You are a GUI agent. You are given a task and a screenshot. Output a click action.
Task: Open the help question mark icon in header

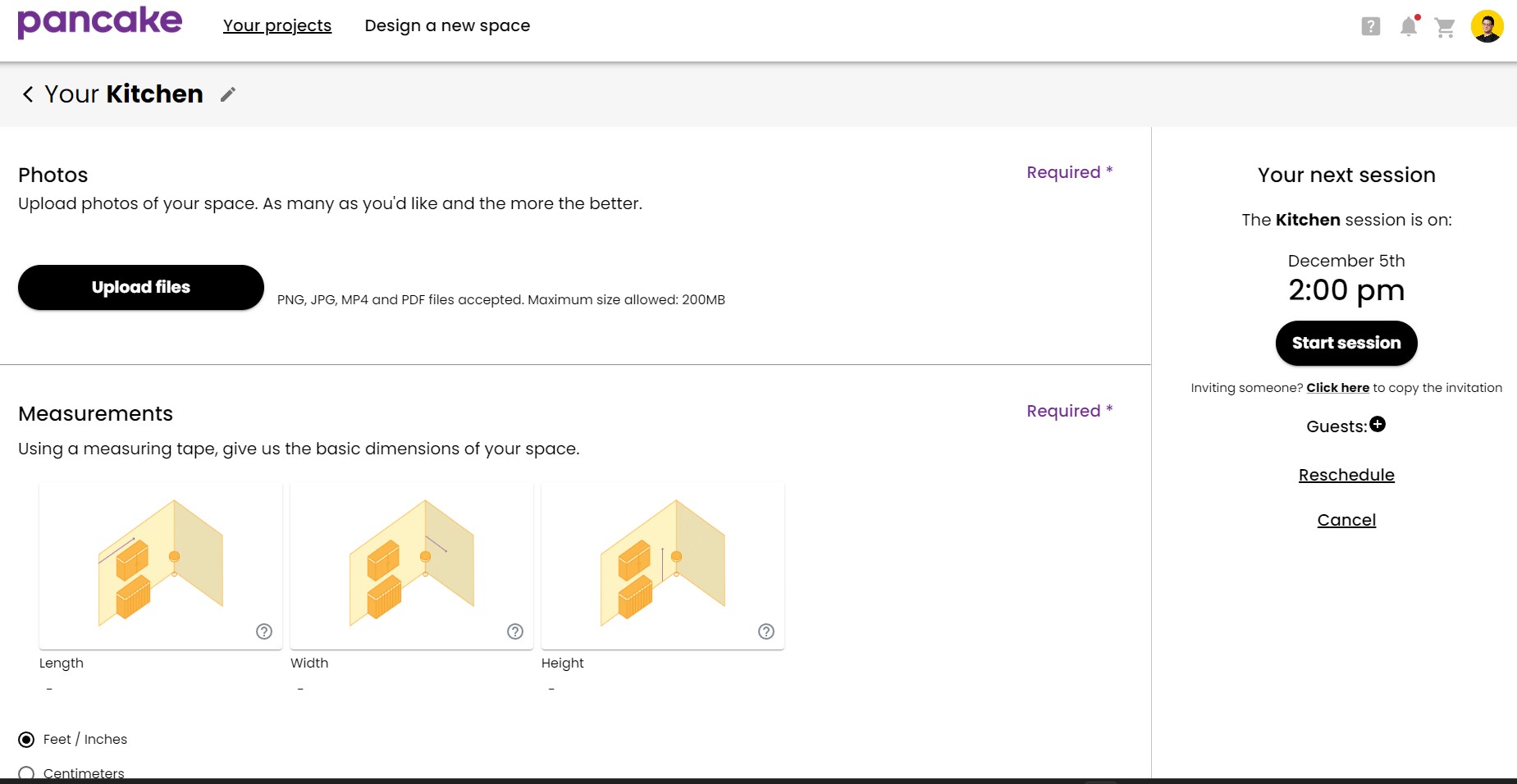1370,26
